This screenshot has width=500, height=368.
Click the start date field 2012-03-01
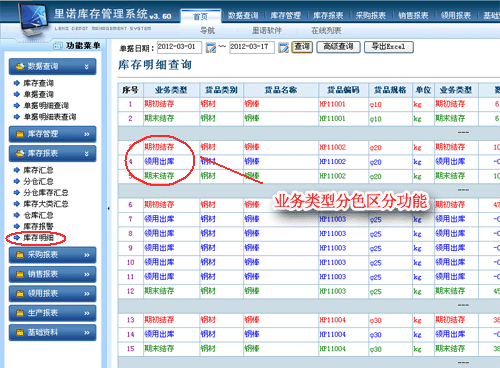pyautogui.click(x=179, y=47)
